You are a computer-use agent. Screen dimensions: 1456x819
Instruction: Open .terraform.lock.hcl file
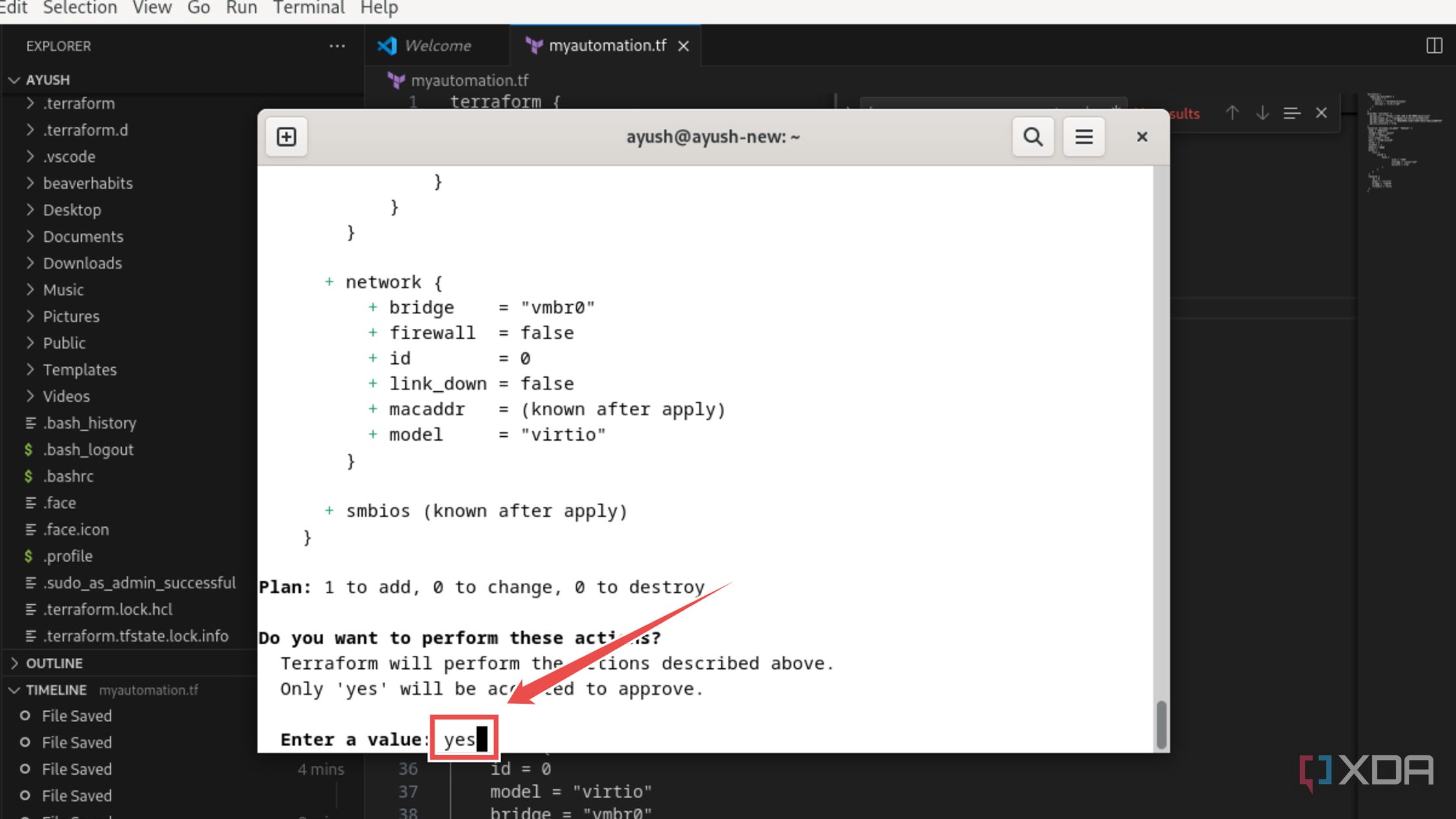pos(107,609)
